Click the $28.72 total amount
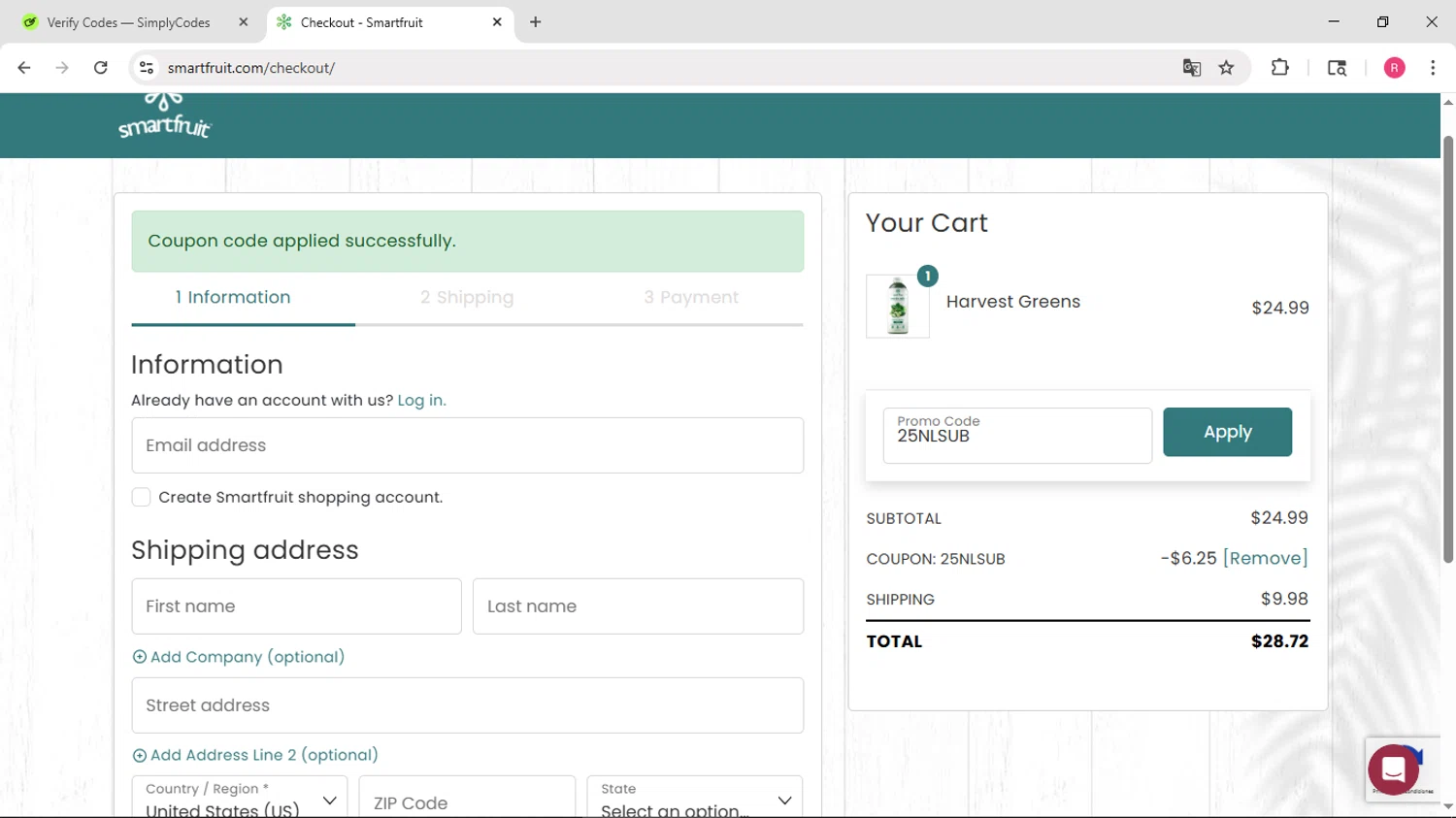This screenshot has height=818, width=1456. click(1279, 641)
